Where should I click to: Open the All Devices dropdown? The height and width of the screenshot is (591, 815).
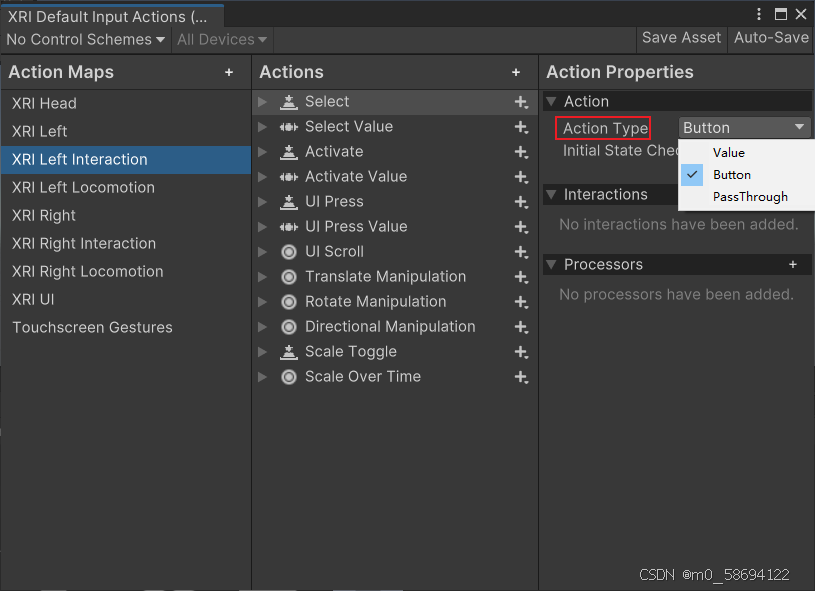pos(220,39)
